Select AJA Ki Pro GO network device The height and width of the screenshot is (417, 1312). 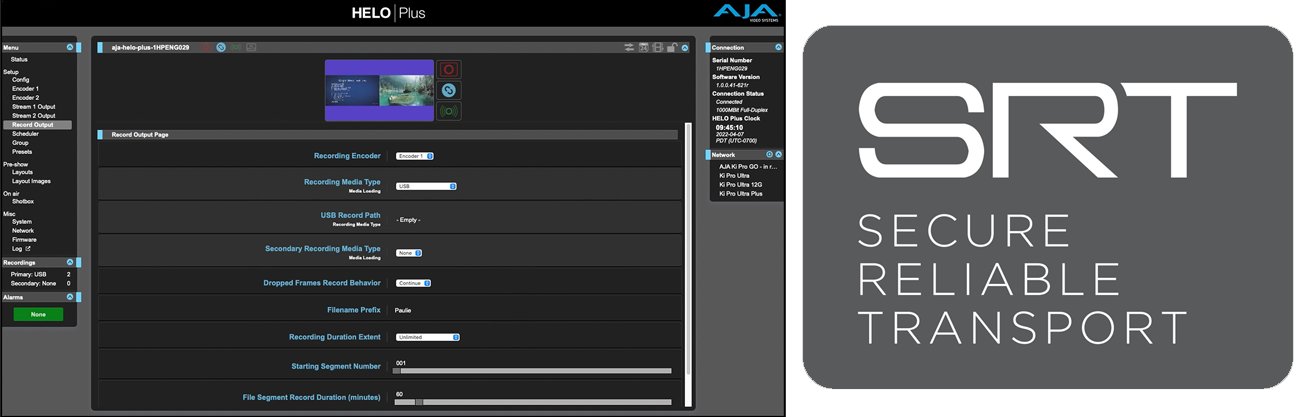pos(748,167)
